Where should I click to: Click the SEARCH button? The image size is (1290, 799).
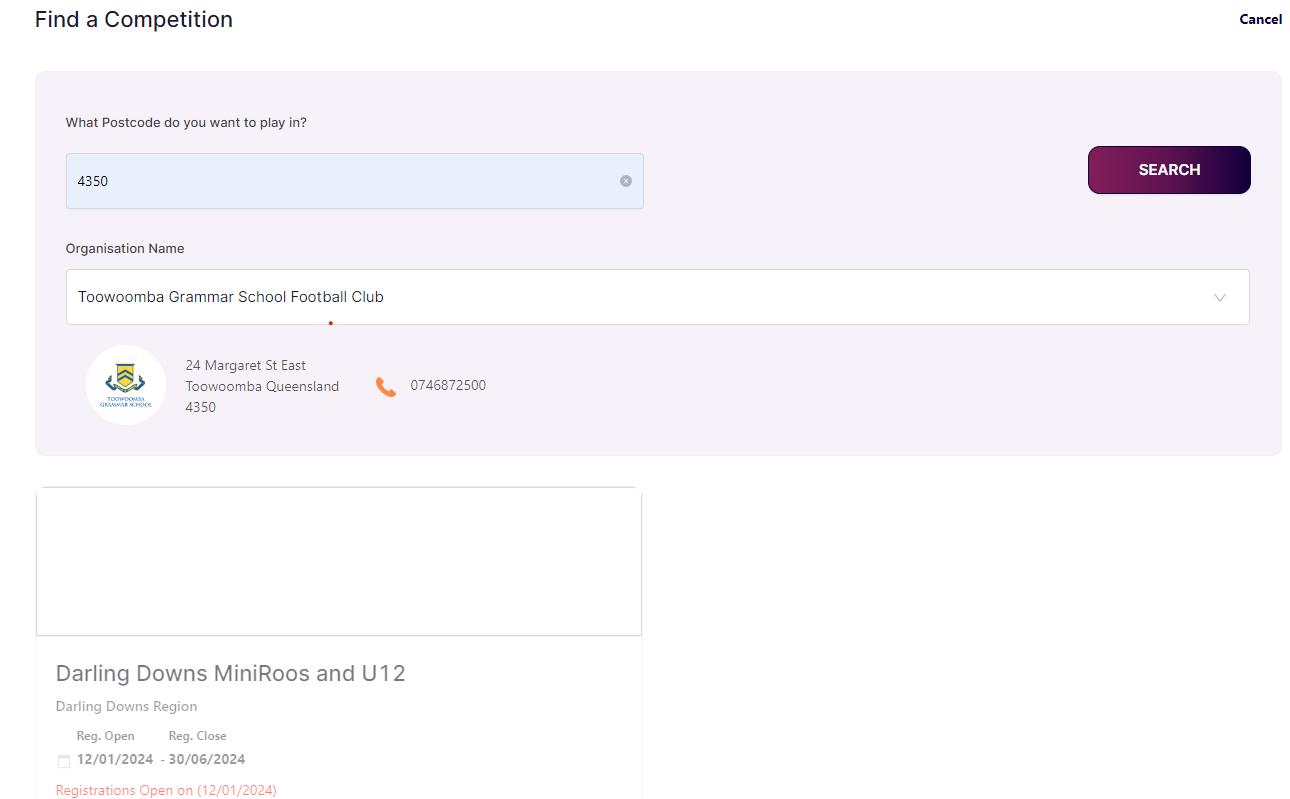[x=1169, y=170]
